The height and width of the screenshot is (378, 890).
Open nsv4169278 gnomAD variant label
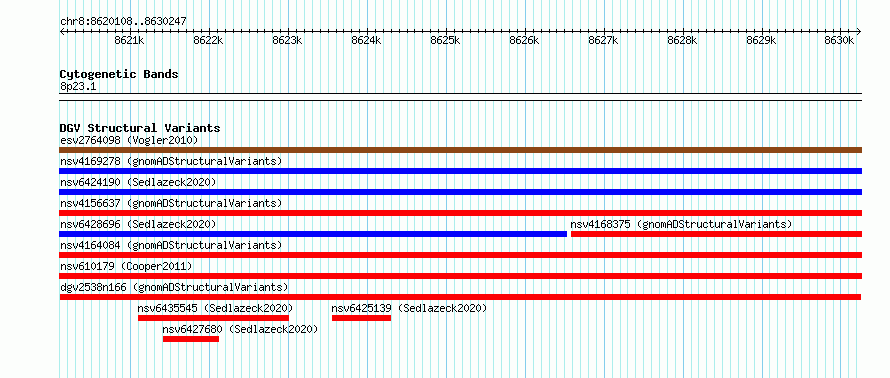[171, 161]
